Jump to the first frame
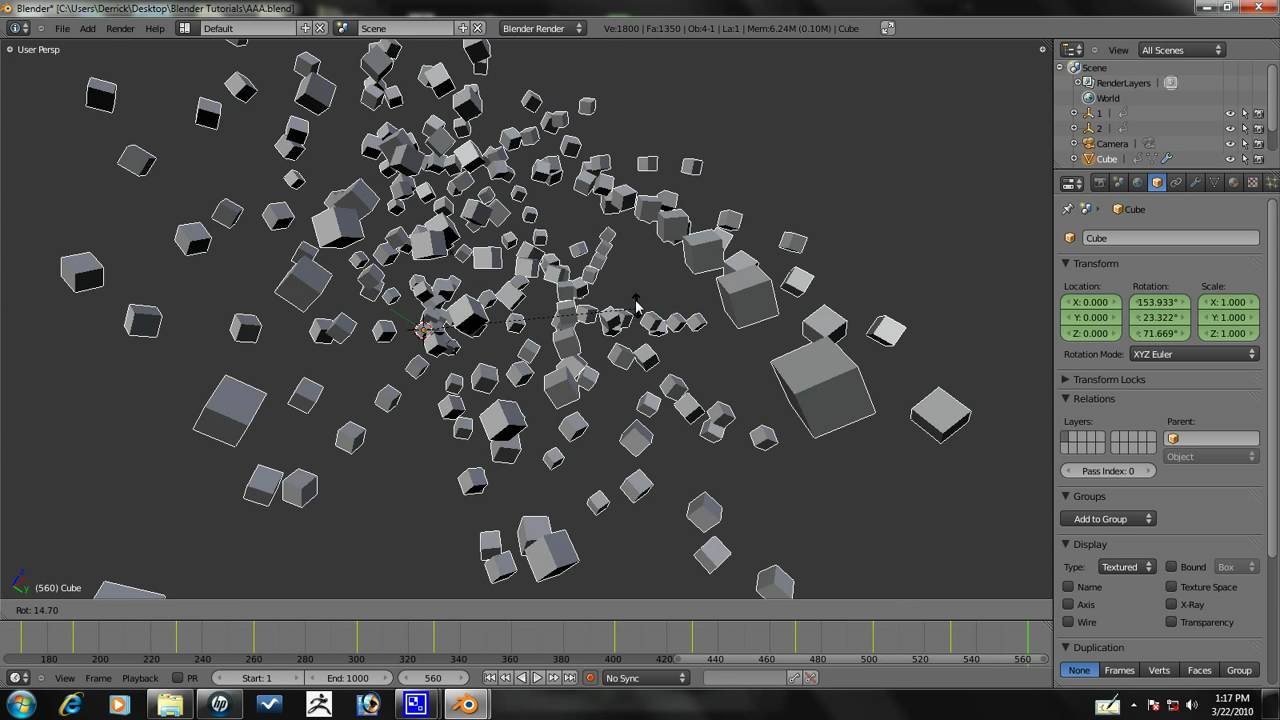 [x=489, y=678]
